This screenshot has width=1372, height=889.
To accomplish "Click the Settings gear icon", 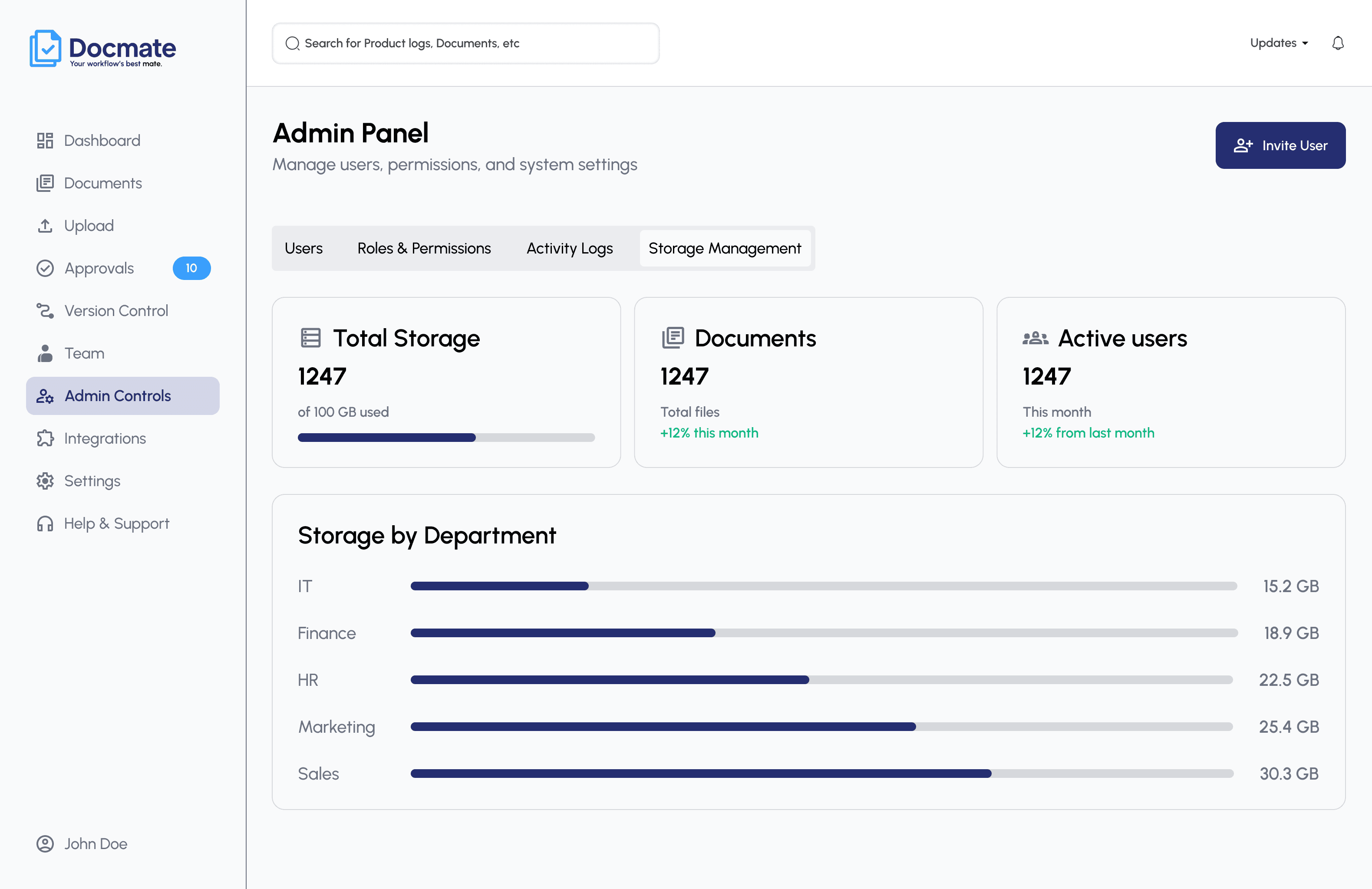I will click(x=45, y=481).
